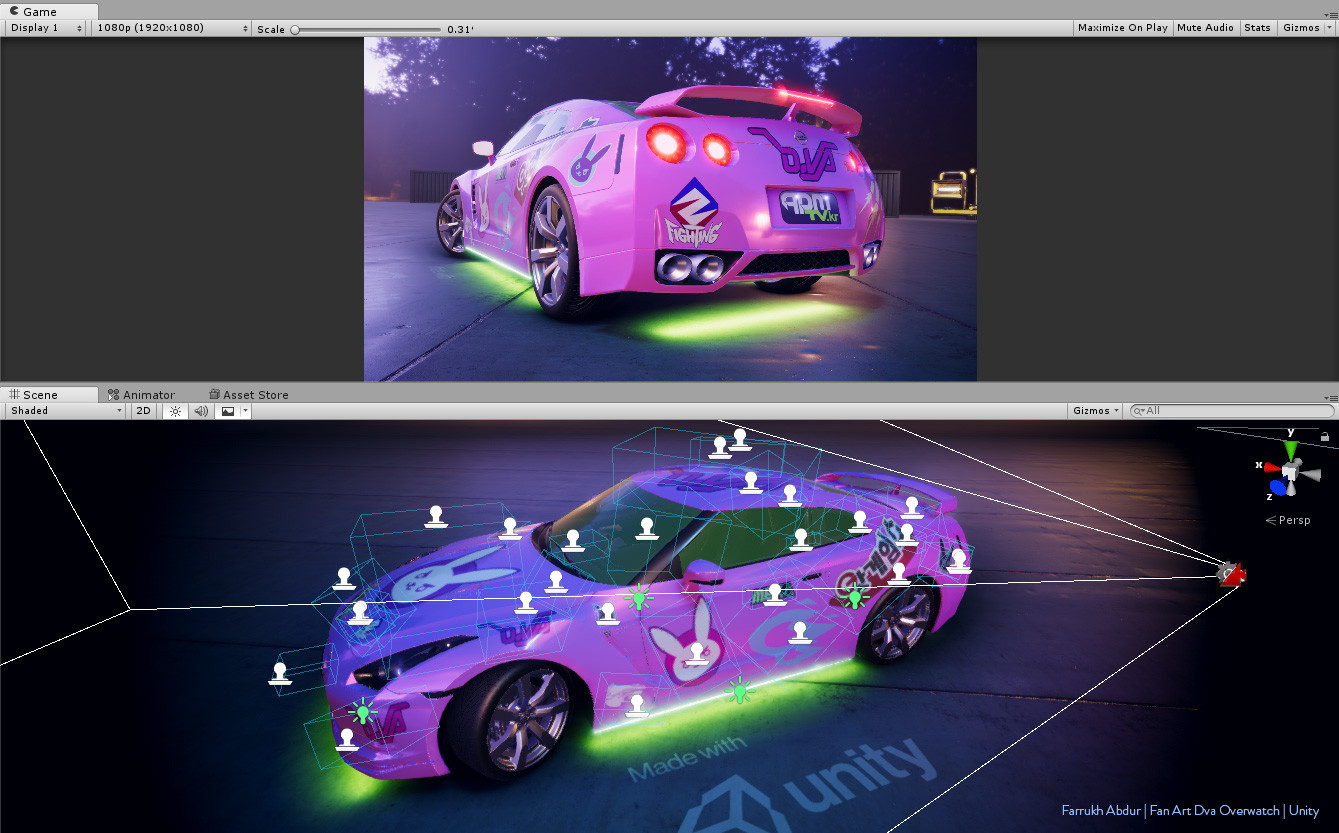1339x833 pixels.
Task: Select projector gizmo floating ahead of headlight
Action: point(280,674)
